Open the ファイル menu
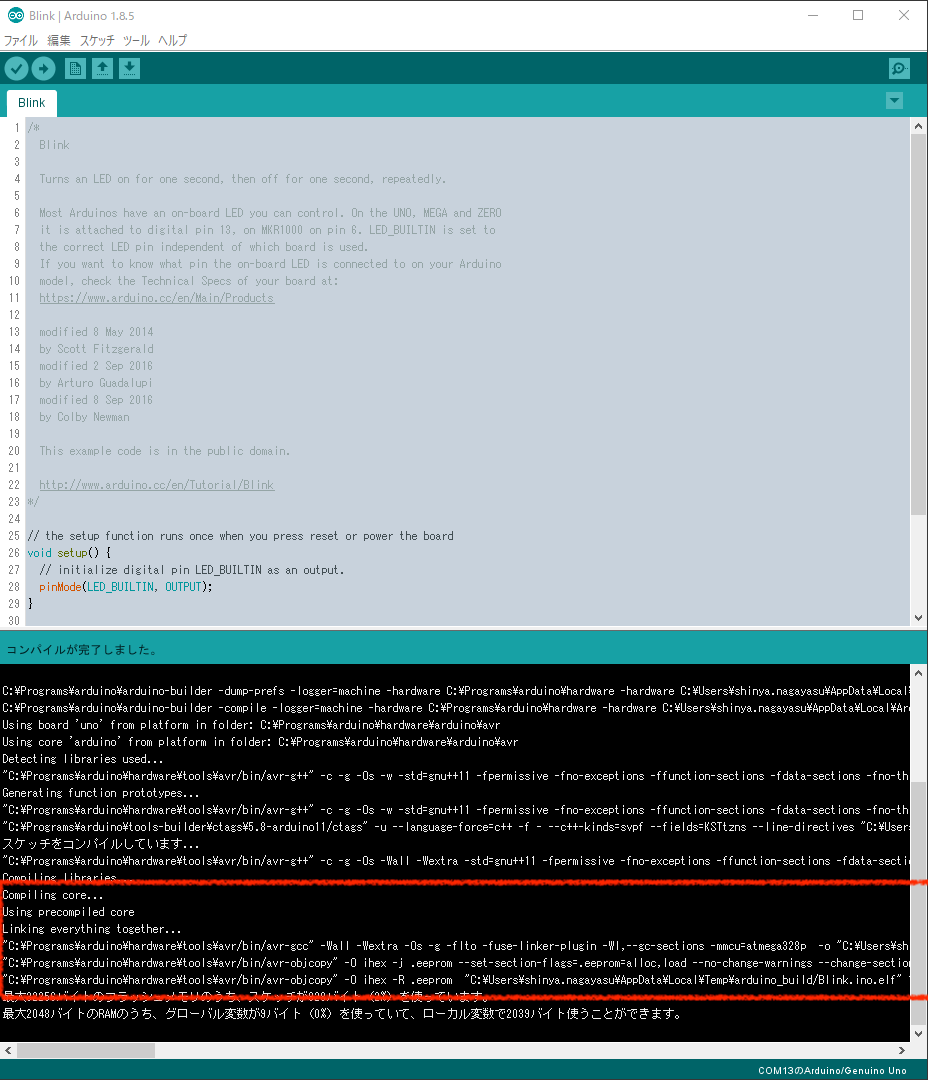 click(x=21, y=41)
